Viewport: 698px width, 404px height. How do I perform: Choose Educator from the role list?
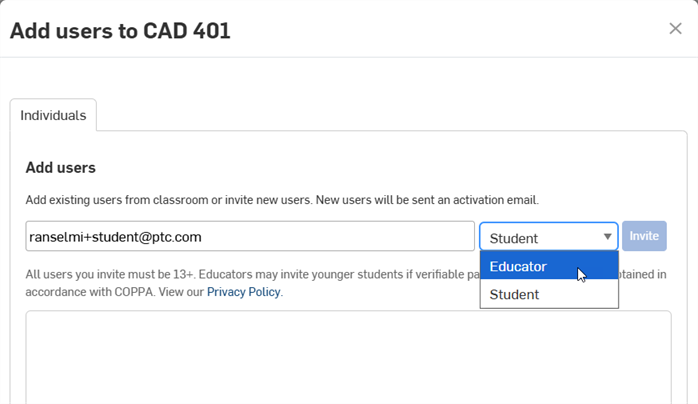[549, 266]
